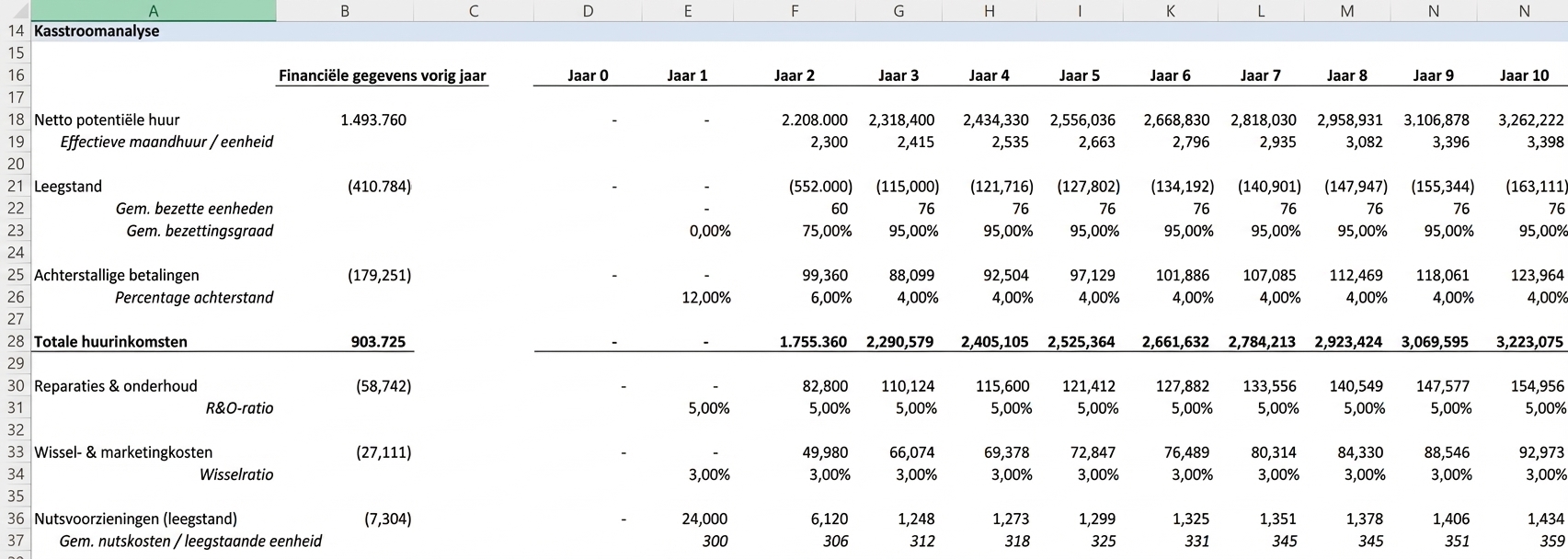Click the 'Totale huurinkomsten' label cell
Screen dimensions: 1568x559
coord(110,342)
